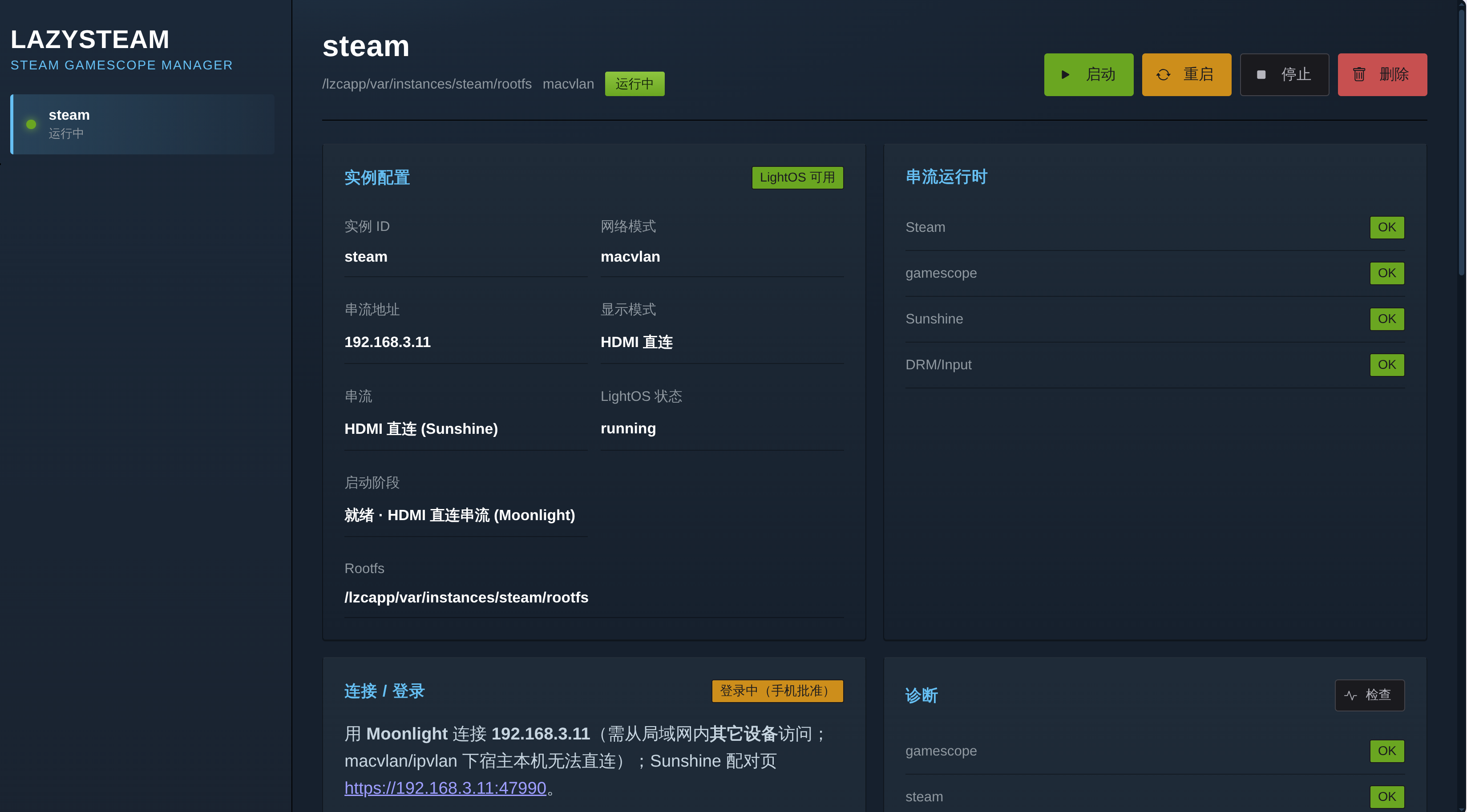The width and height of the screenshot is (1467, 812).
Task: Click the 实例 ID field label
Action: 367,226
